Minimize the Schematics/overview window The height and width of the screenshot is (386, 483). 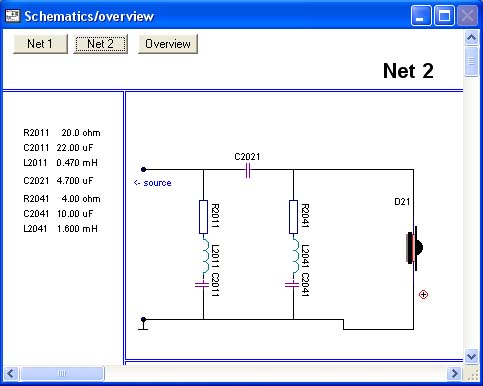[x=421, y=16]
